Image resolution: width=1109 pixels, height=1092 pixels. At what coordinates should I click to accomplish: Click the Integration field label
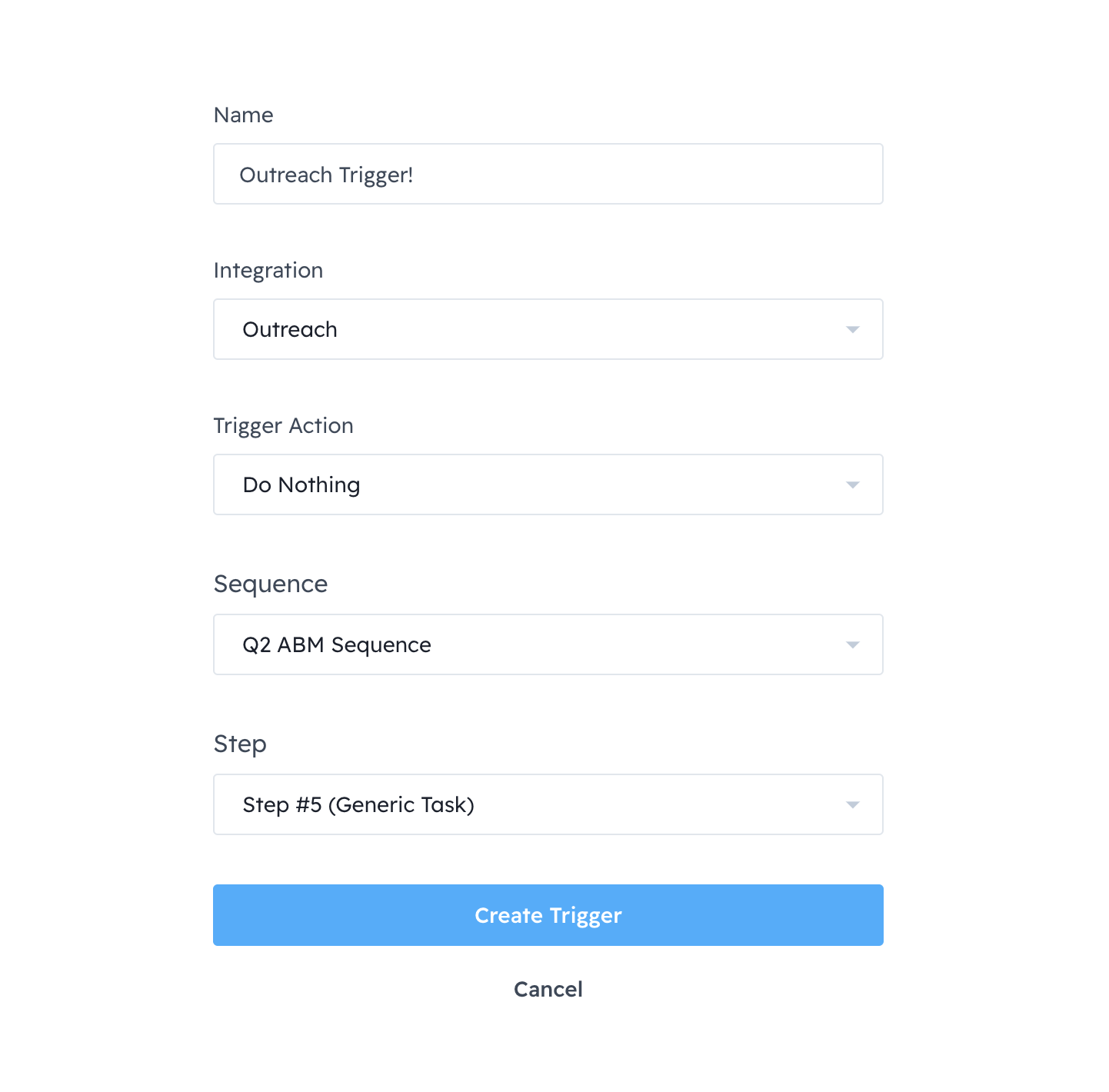coord(268,271)
